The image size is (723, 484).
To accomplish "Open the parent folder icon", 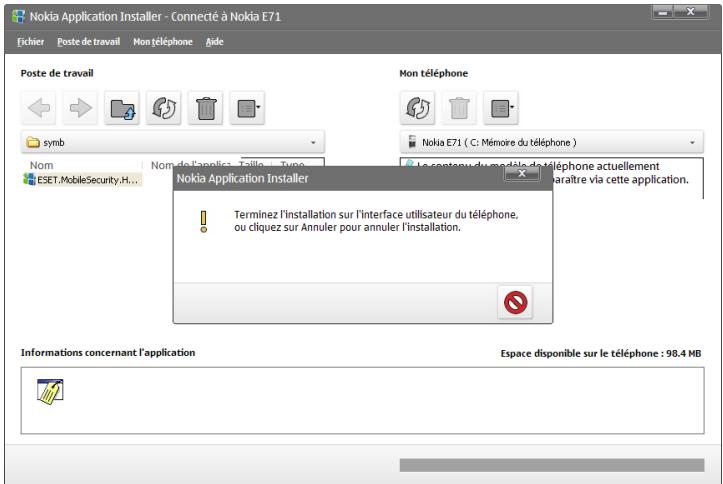I will coord(122,108).
